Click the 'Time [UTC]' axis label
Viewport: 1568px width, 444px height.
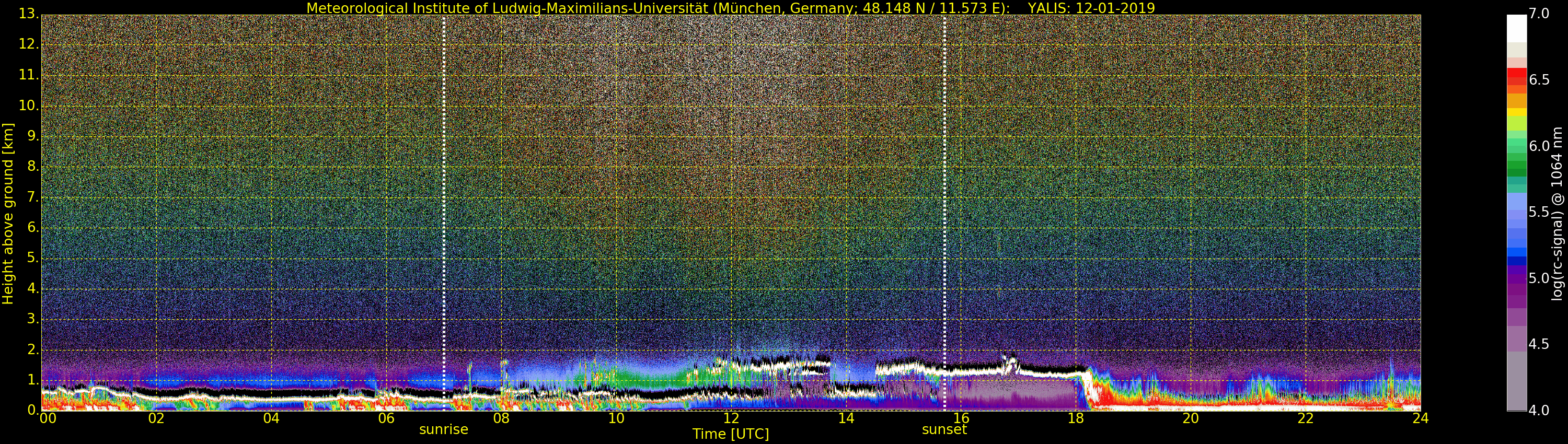coord(731,434)
